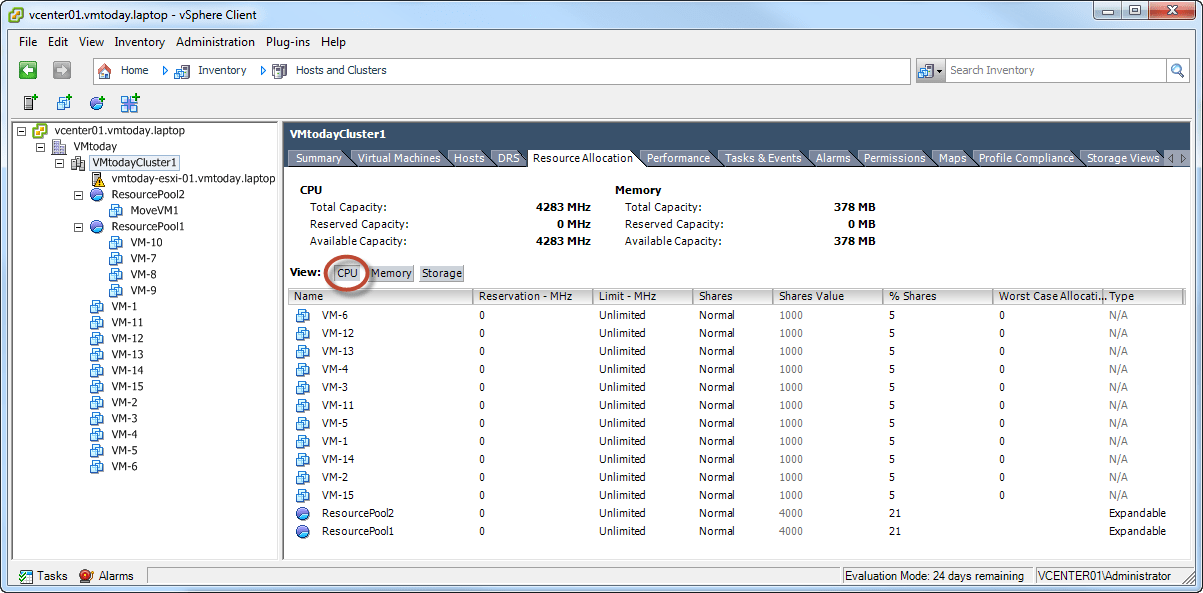Viewport: 1203px width, 593px height.
Task: Click the Home icon in navigation bar
Action: point(104,70)
